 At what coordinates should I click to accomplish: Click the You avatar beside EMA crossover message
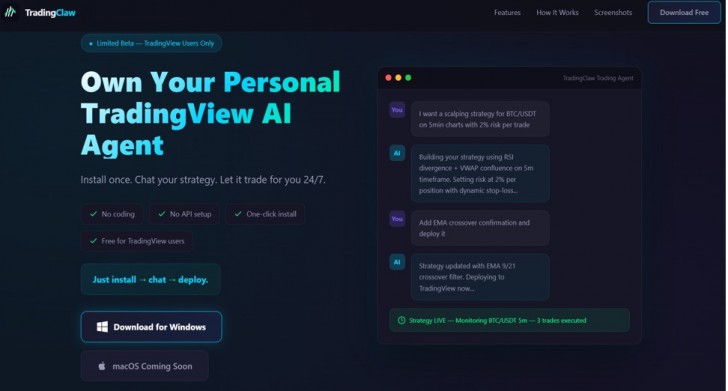click(x=397, y=219)
